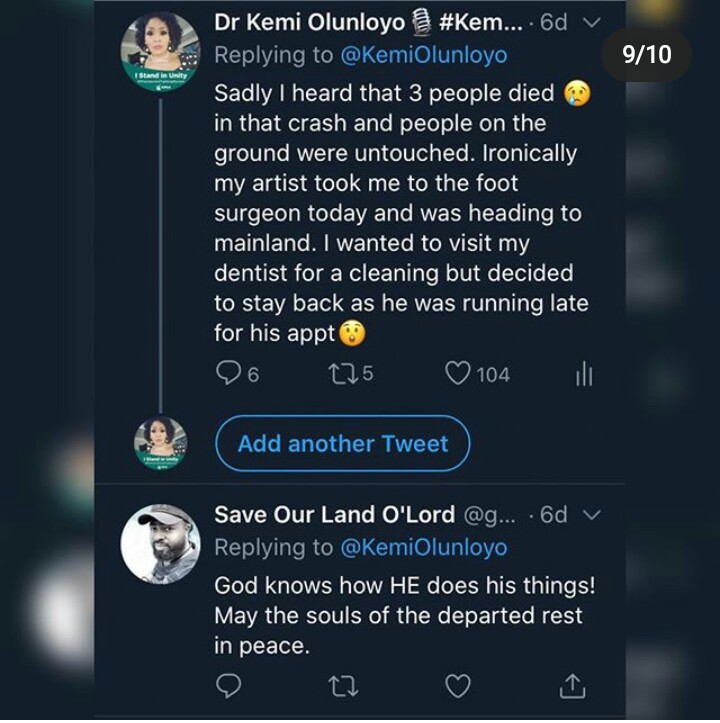Expand options chevron on Save Our Land tweet
The width and height of the screenshot is (720, 723).
(x=592, y=514)
